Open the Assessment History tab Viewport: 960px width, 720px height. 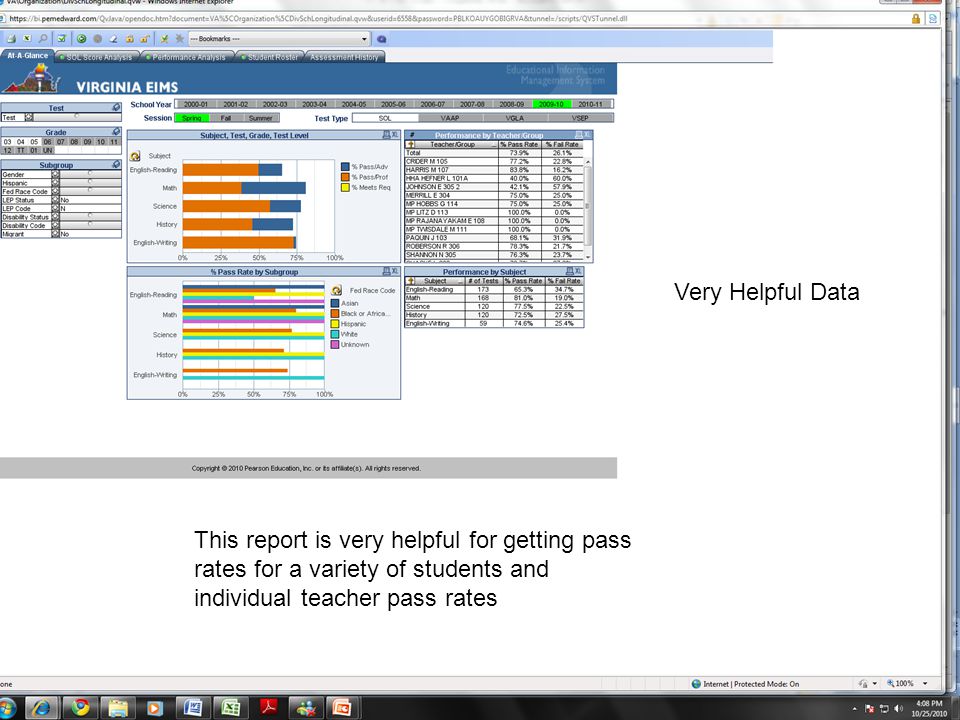coord(344,57)
